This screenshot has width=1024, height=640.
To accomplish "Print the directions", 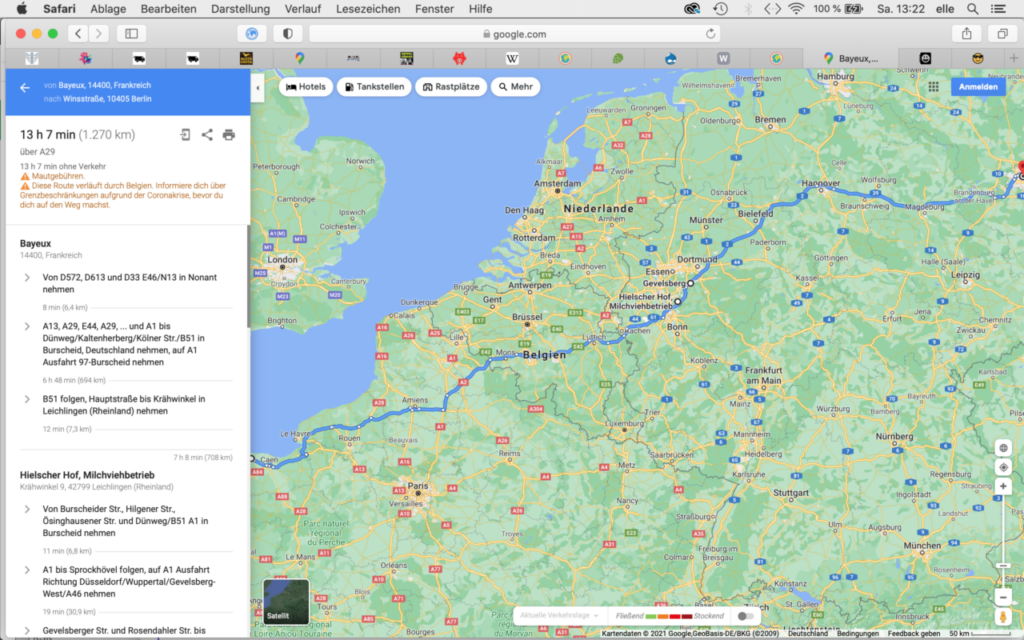I will [229, 135].
